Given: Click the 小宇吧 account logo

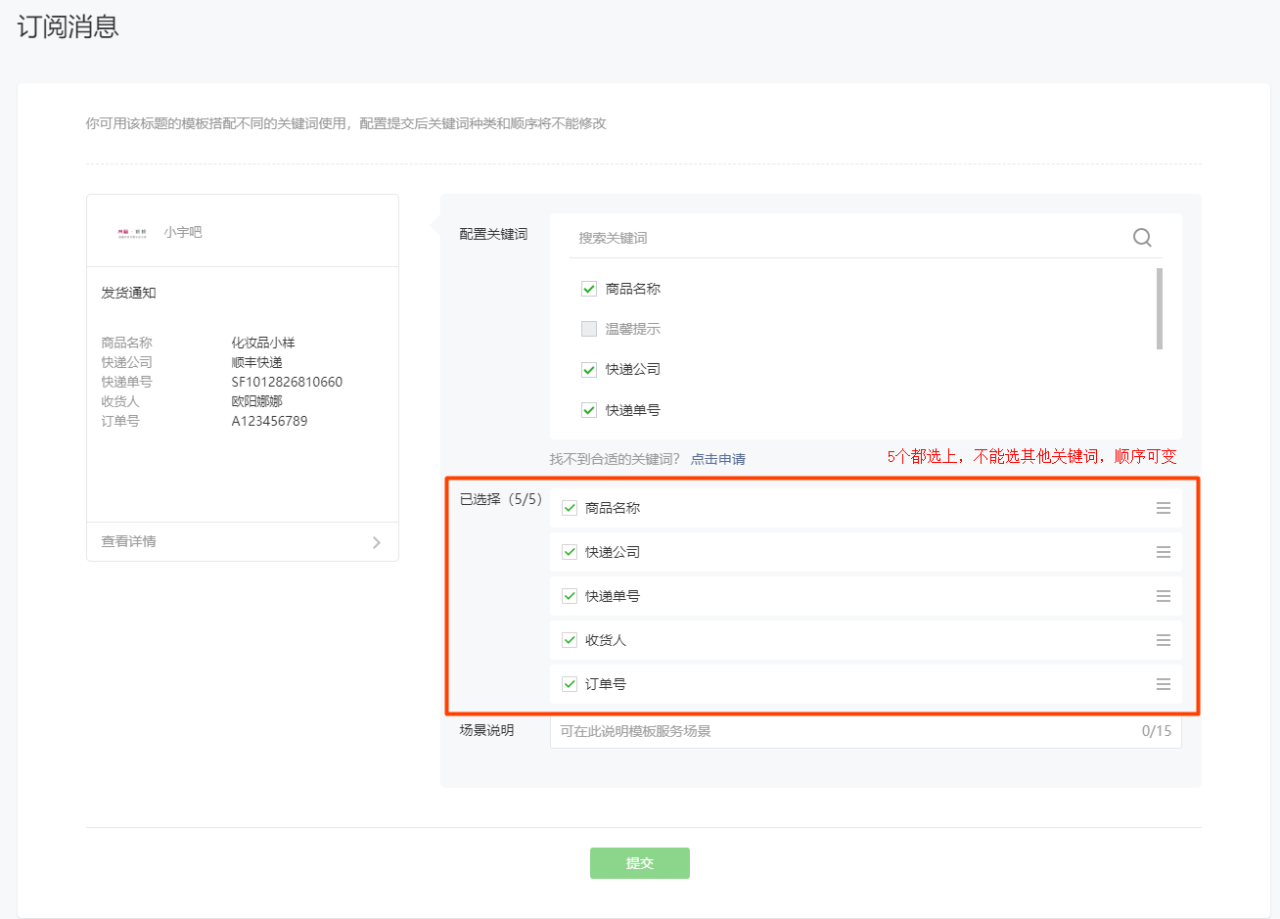Looking at the screenshot, I should [x=132, y=232].
